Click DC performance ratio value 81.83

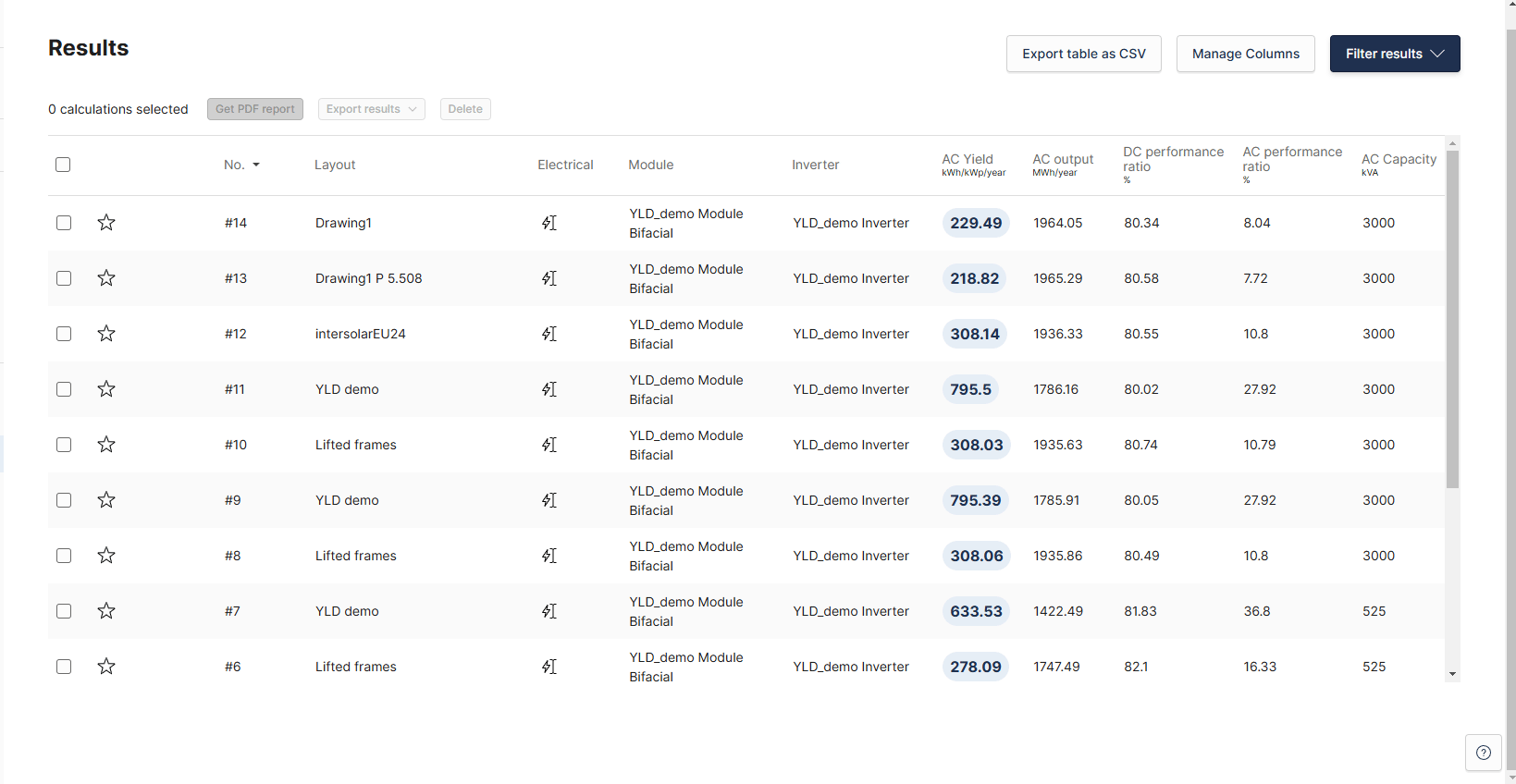(x=1140, y=611)
